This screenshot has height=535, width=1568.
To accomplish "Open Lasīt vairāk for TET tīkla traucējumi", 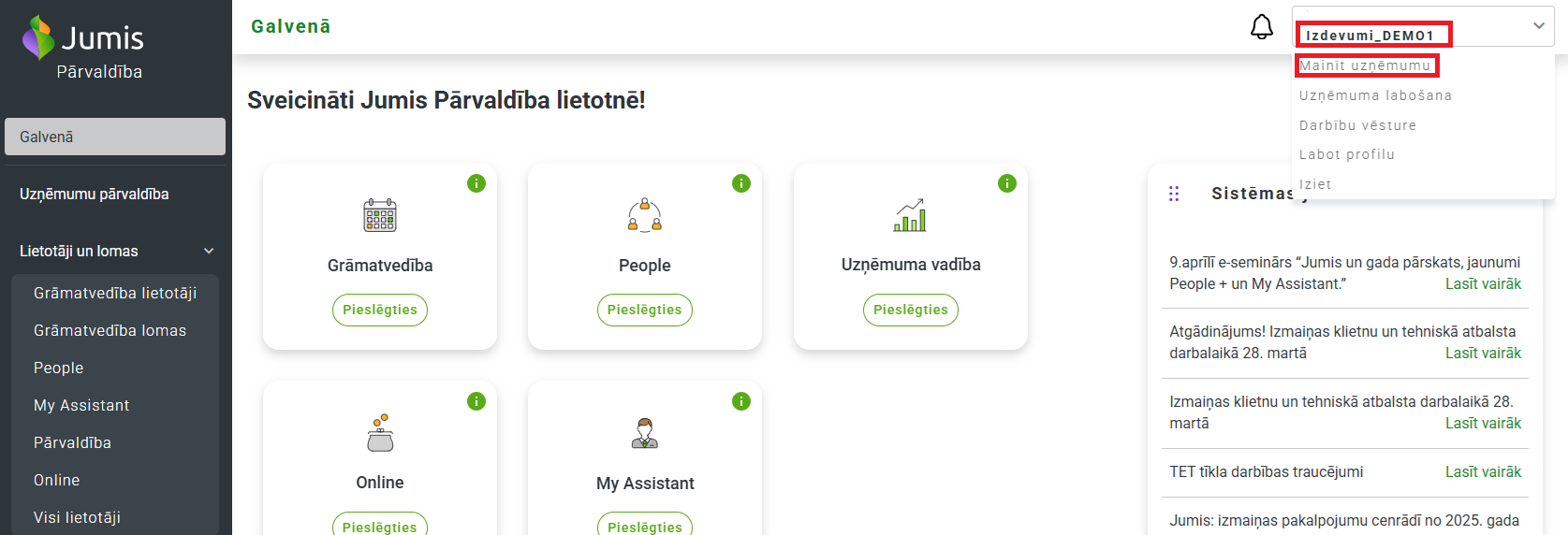I will click(1483, 472).
